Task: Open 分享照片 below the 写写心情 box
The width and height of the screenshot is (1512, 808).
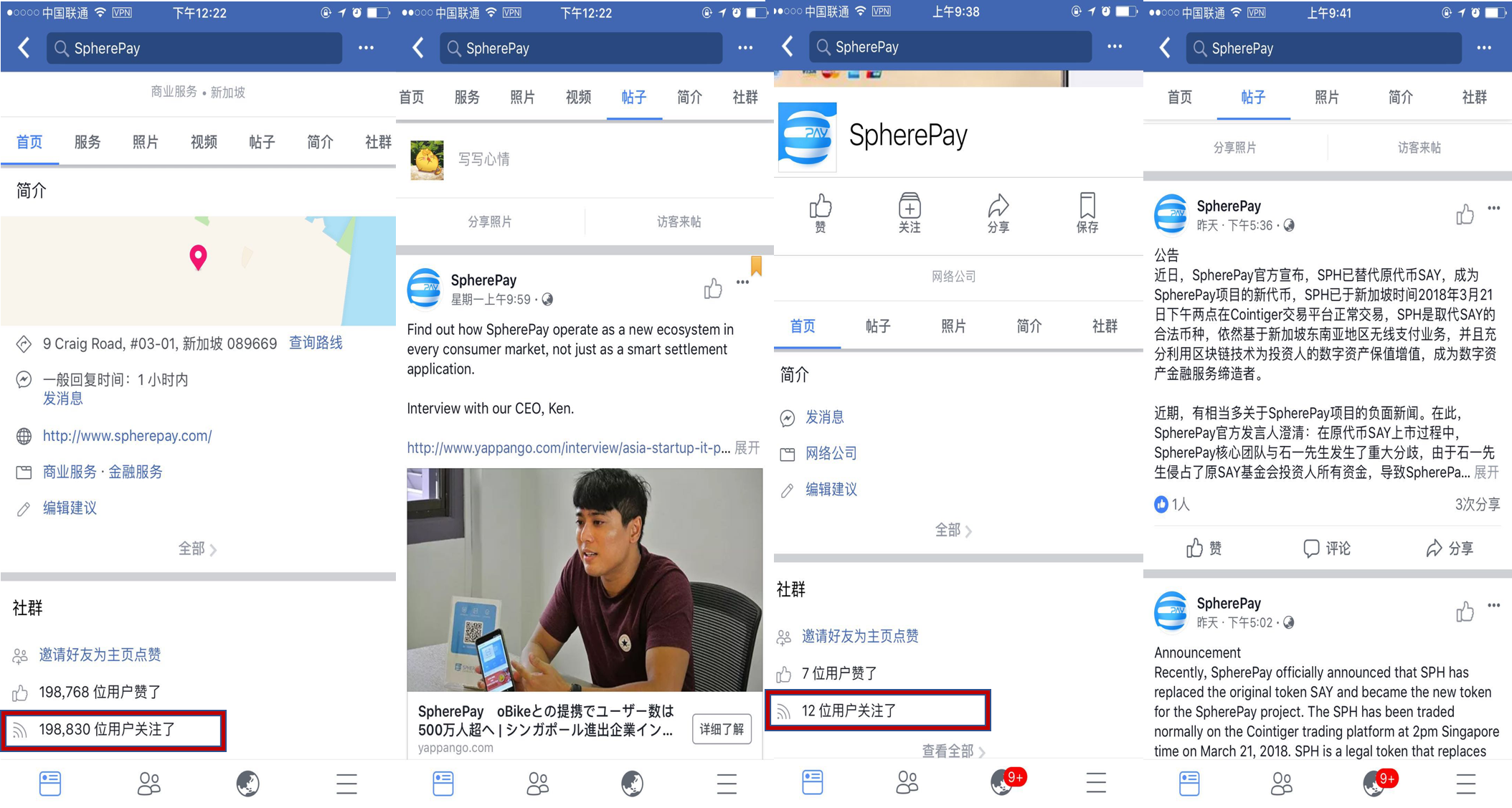Action: (490, 222)
